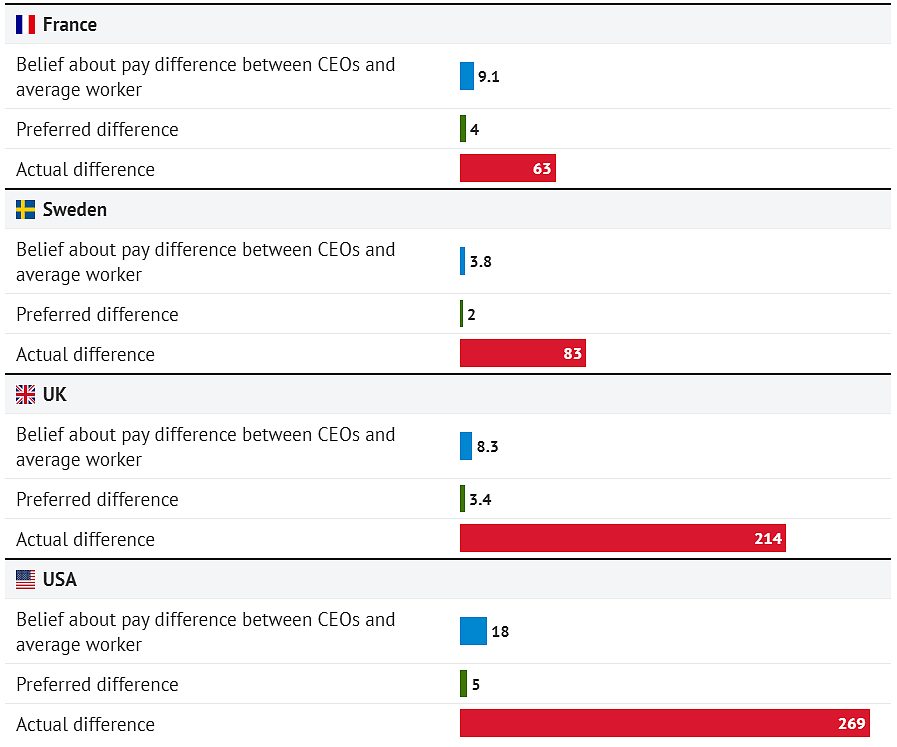Click the France country heading text

tap(70, 25)
